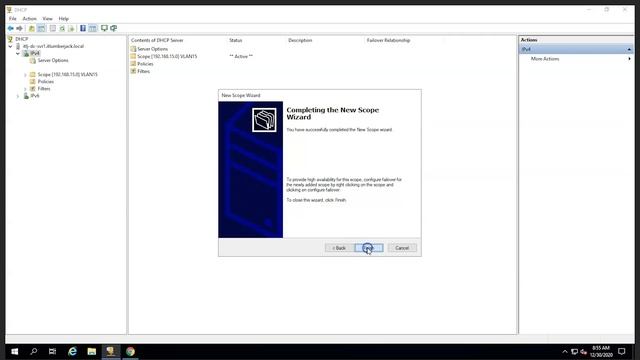640x360 pixels.
Task: Select the IPv6 node in console tree
Action: click(x=35, y=96)
